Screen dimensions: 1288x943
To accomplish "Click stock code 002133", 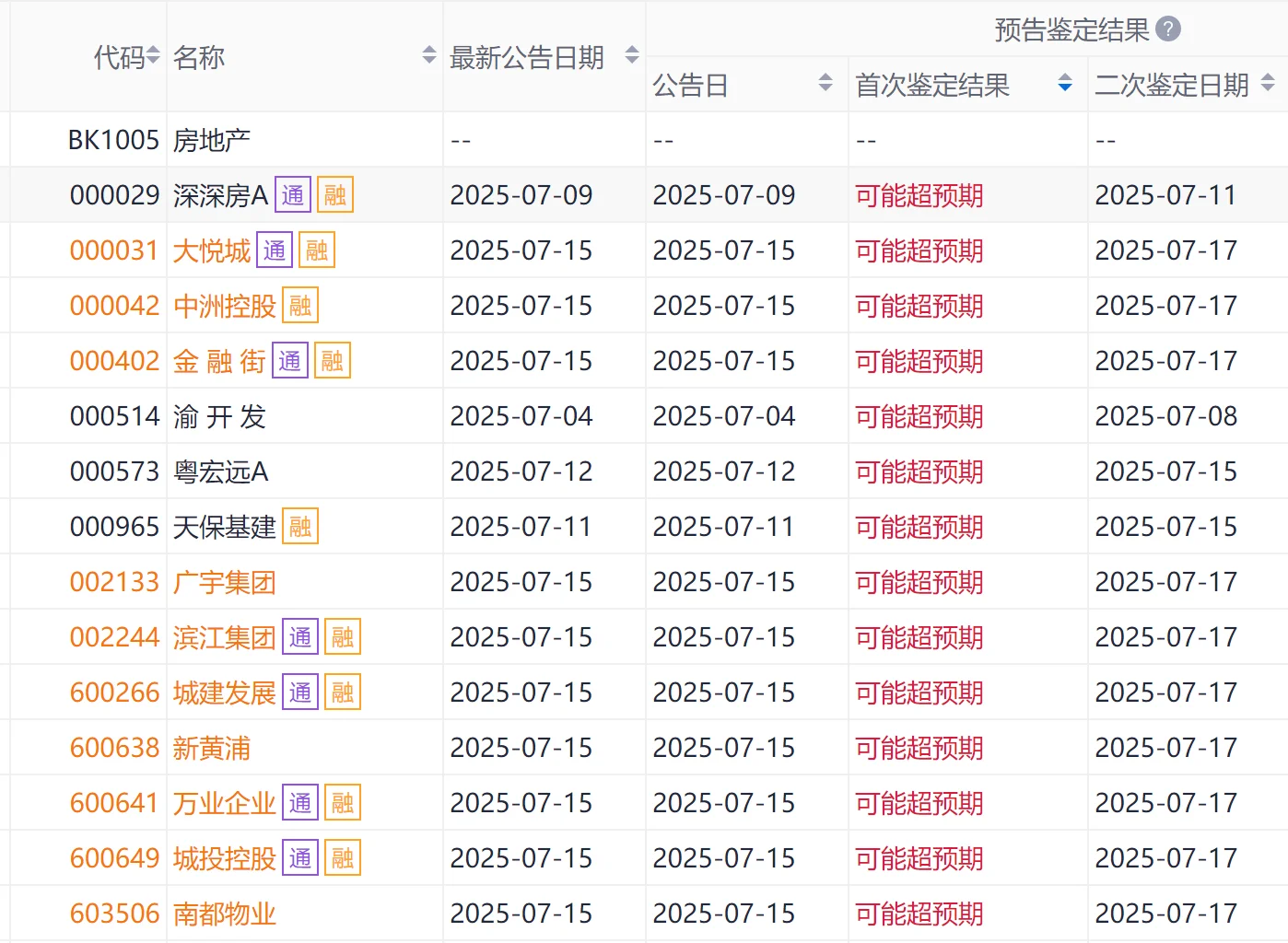I will coord(114,582).
